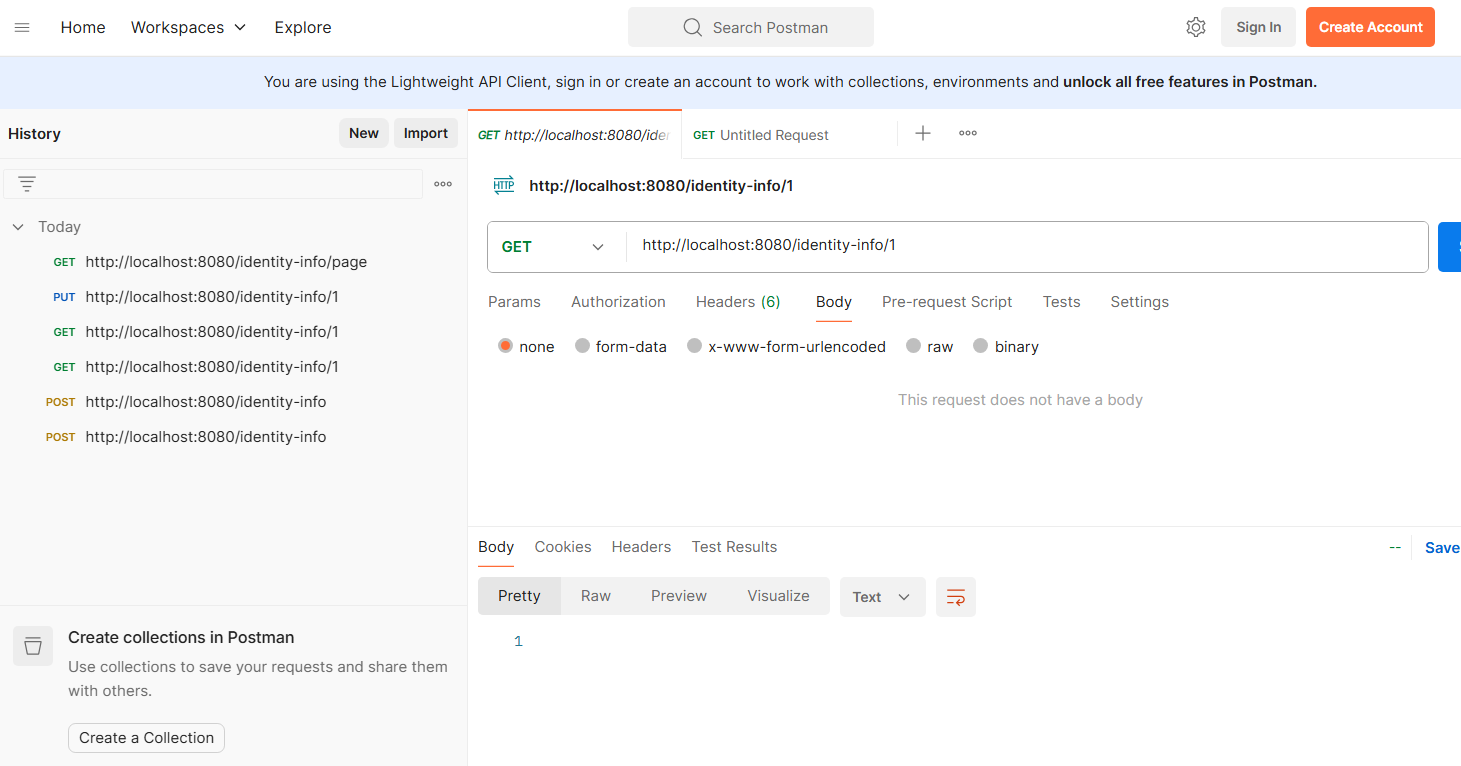The image size is (1461, 766).
Task: Switch to the Authorization tab
Action: [618, 302]
